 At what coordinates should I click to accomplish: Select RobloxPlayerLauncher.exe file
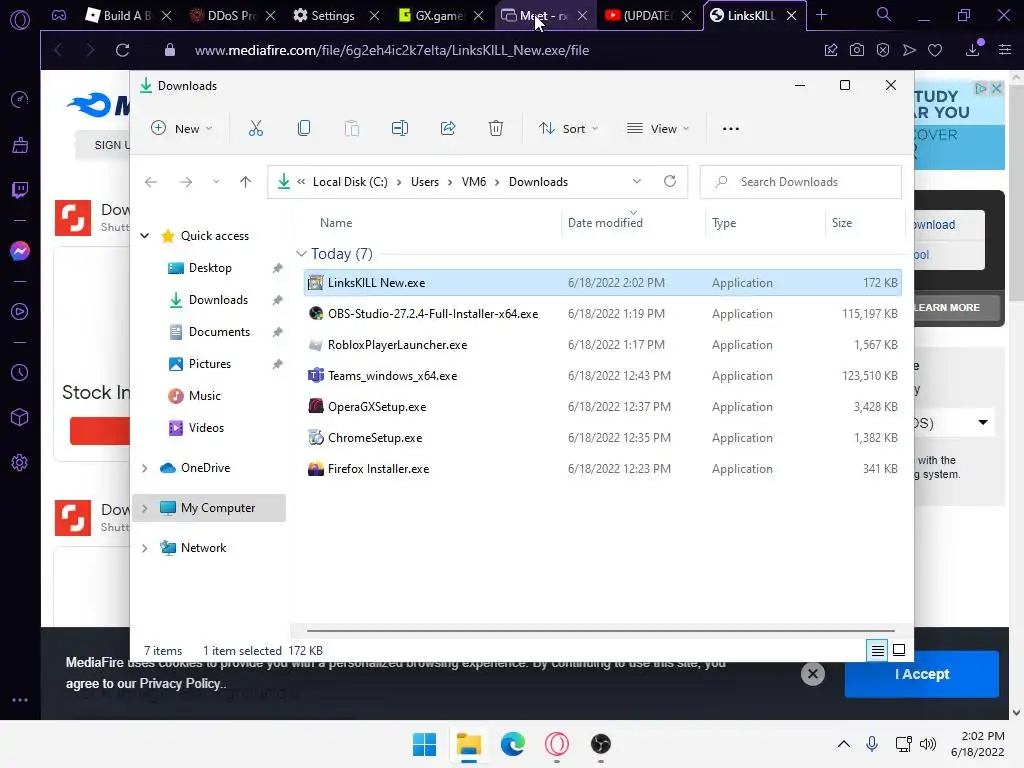[x=602, y=345]
